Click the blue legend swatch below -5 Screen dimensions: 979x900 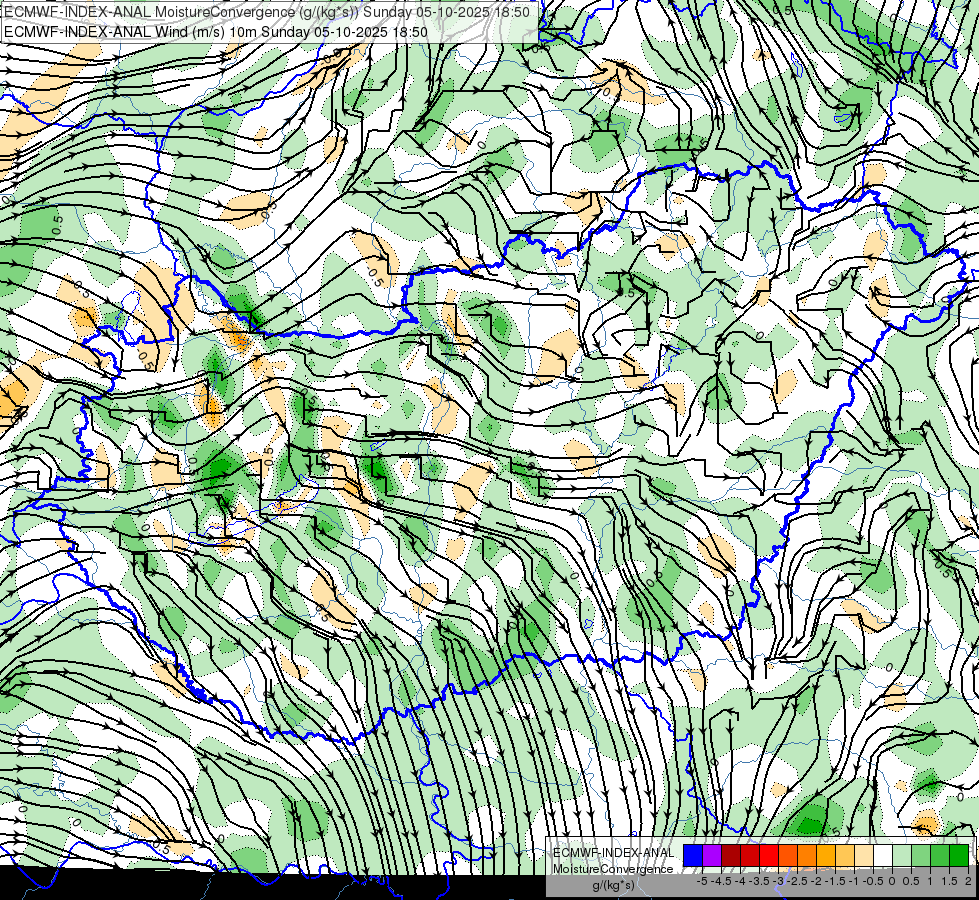(x=693, y=856)
